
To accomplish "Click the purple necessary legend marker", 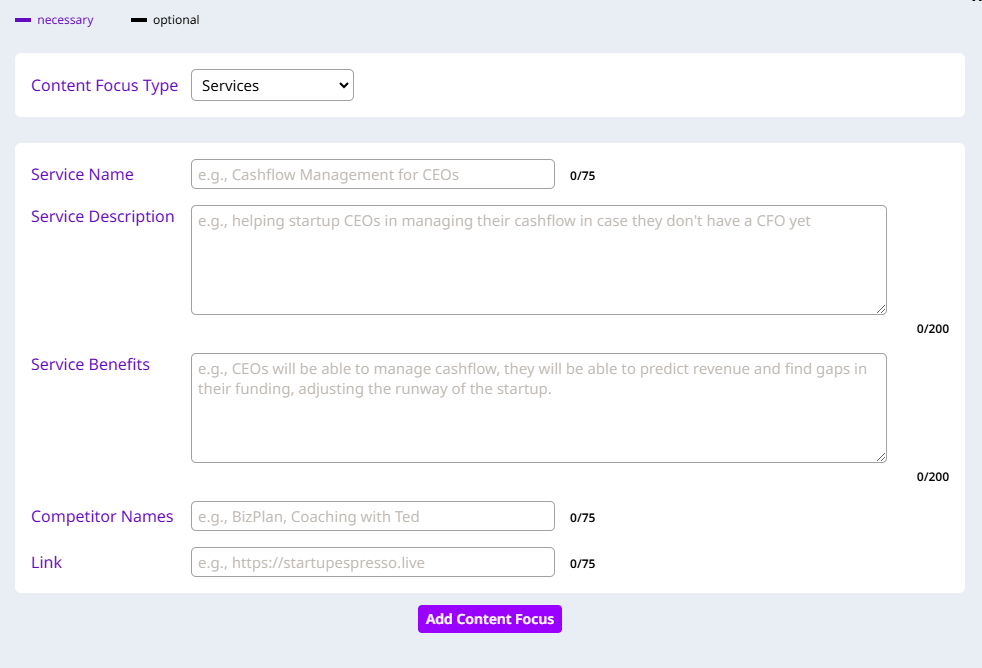I will tap(23, 20).
